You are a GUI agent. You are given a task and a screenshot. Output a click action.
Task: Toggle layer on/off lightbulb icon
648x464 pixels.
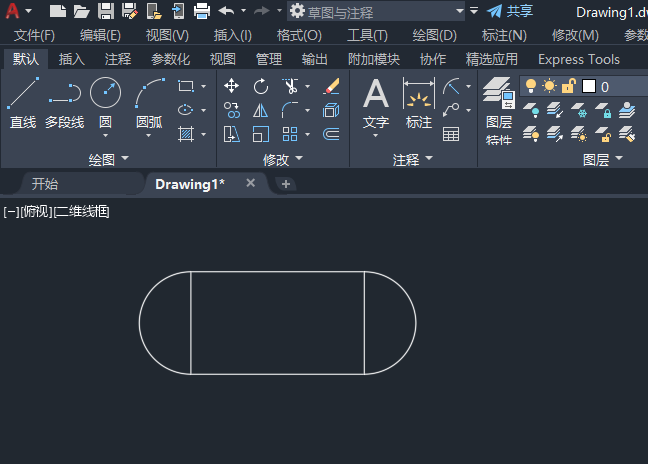click(531, 87)
